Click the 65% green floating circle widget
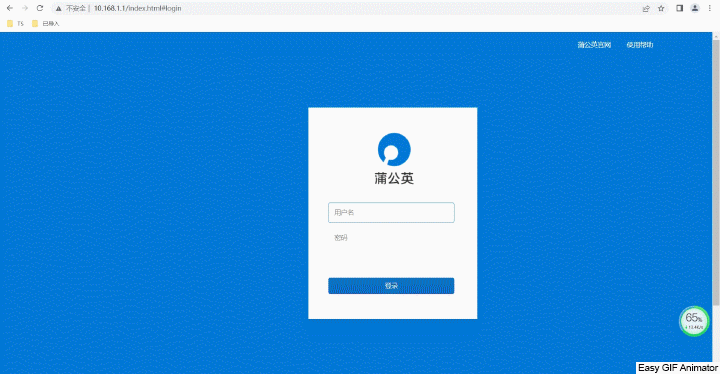Screen dimensions: 720x374 tap(694, 321)
